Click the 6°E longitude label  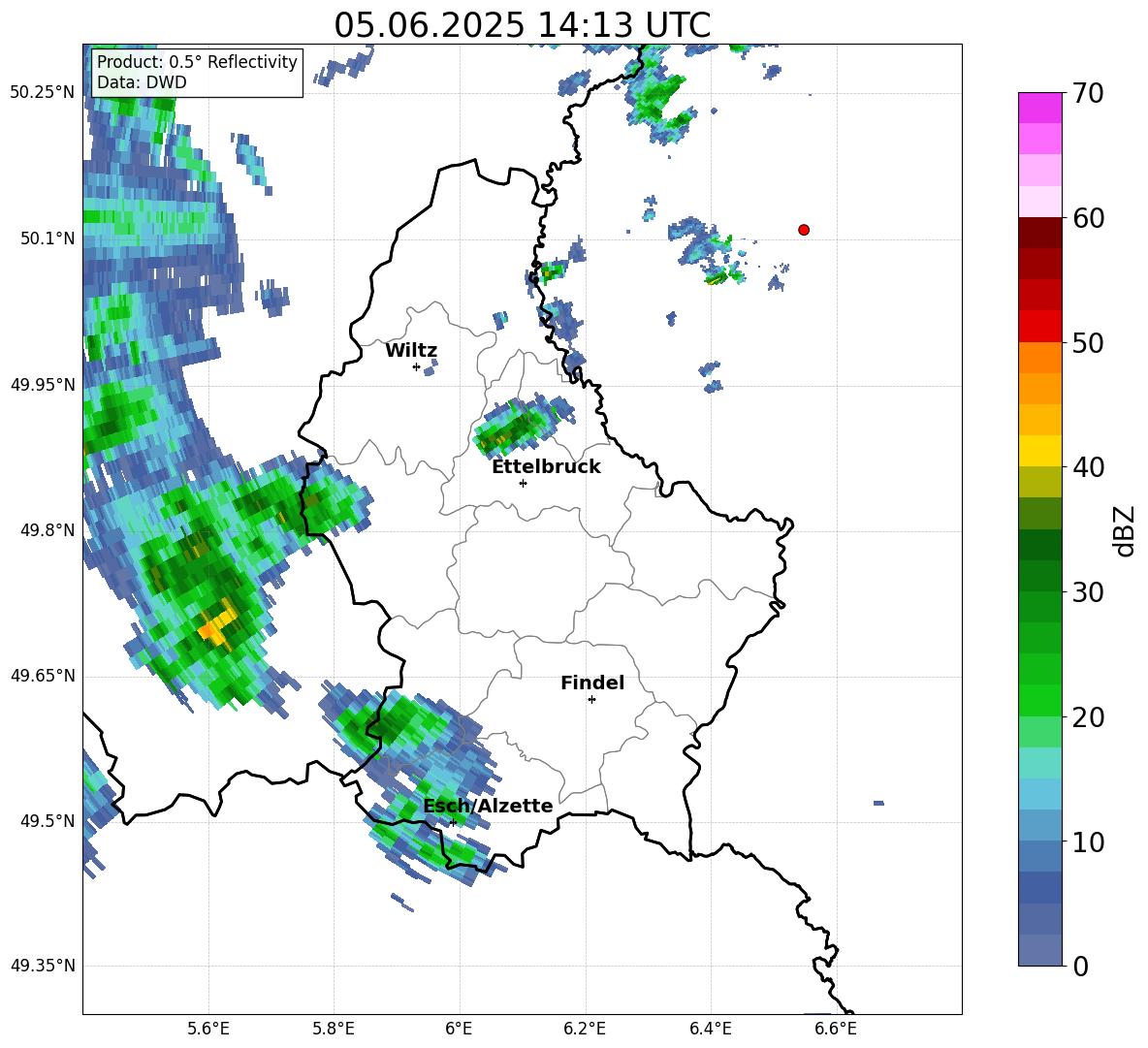(x=459, y=1029)
